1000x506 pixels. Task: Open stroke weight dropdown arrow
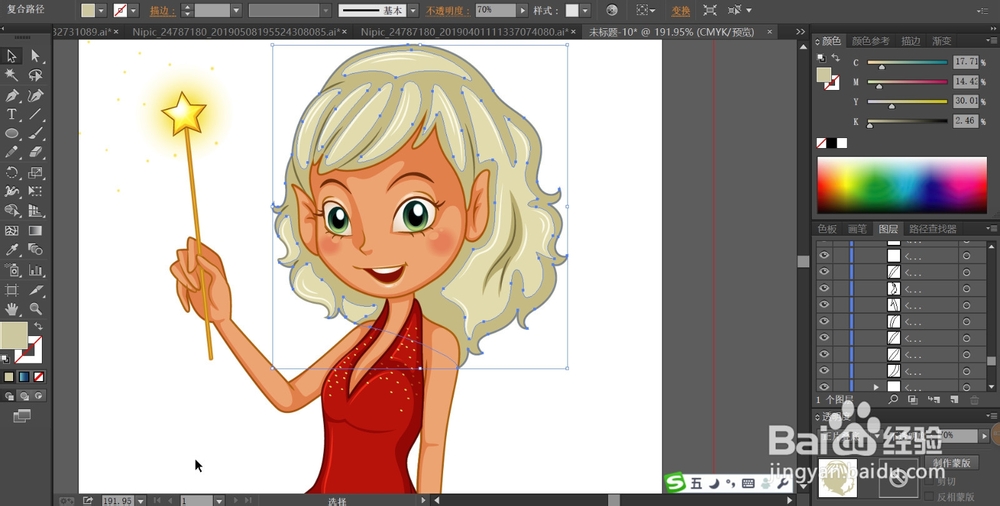point(237,10)
